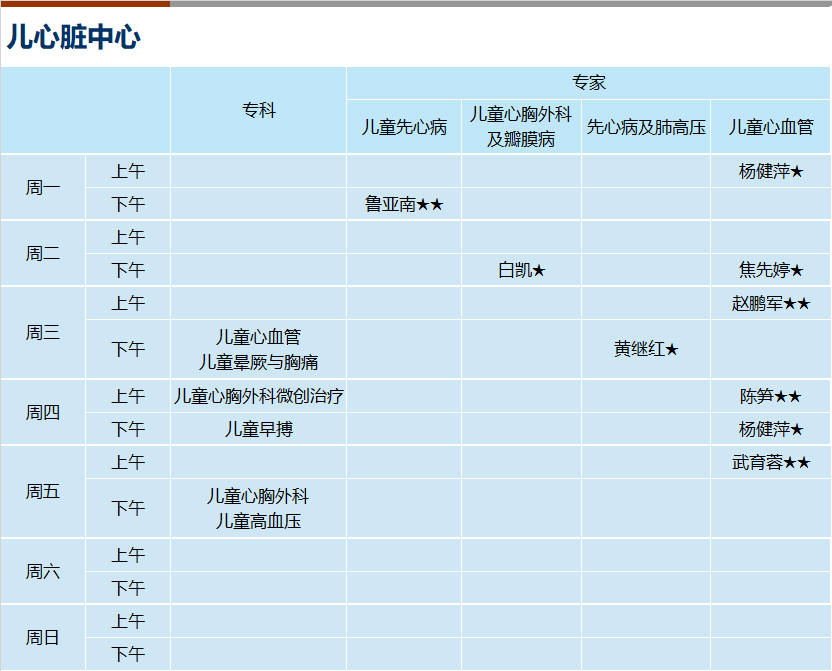Click the 儿童心胸外科及瓣膜病 column header
Screen dimensions: 832x671
click(x=521, y=127)
